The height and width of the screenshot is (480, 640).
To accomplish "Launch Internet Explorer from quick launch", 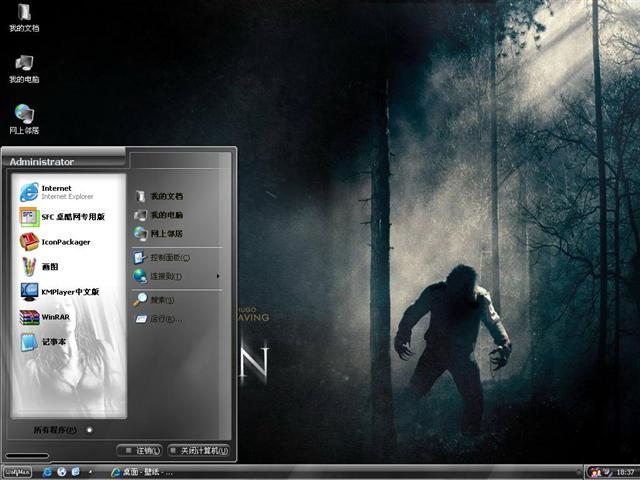I will [47, 472].
